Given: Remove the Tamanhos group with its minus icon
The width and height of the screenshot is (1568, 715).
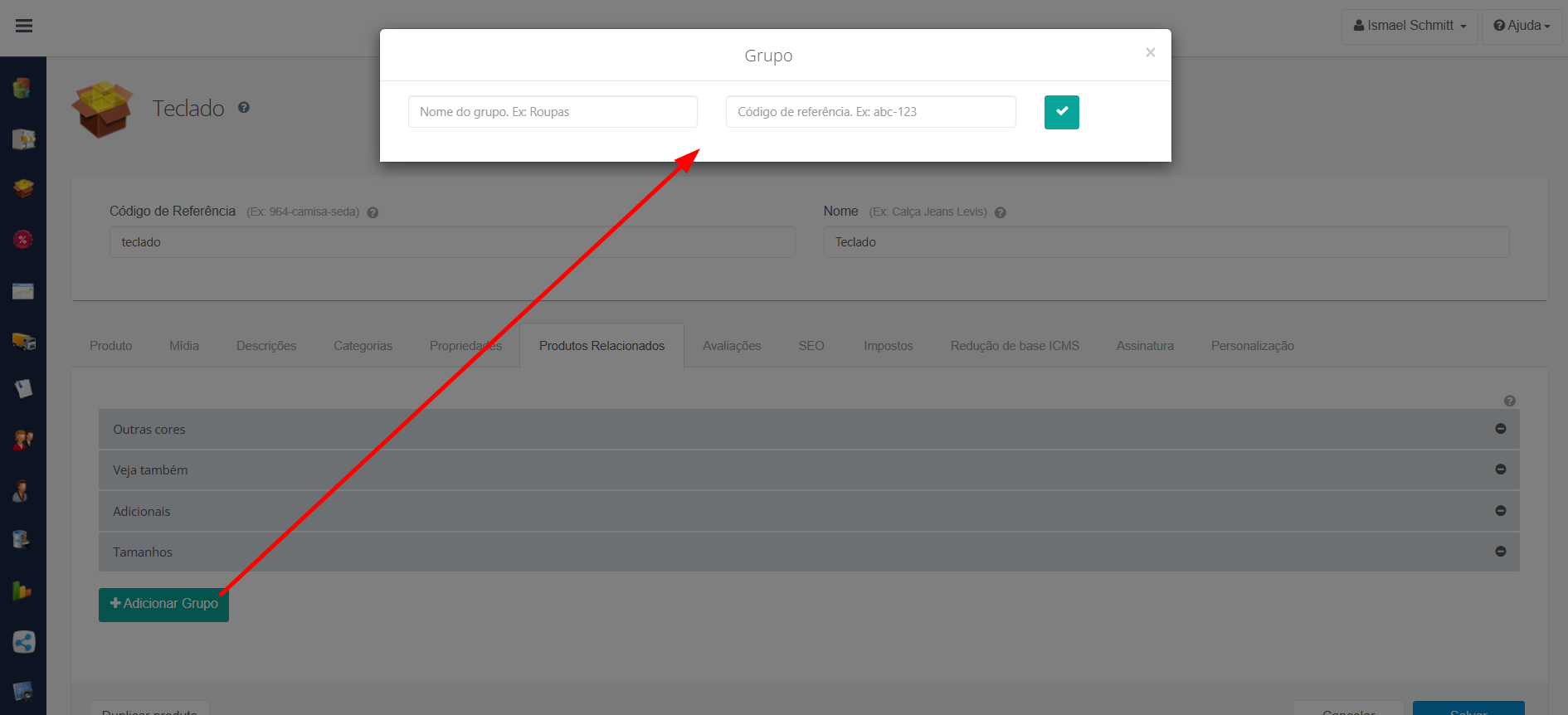Looking at the screenshot, I should pyautogui.click(x=1500, y=552).
